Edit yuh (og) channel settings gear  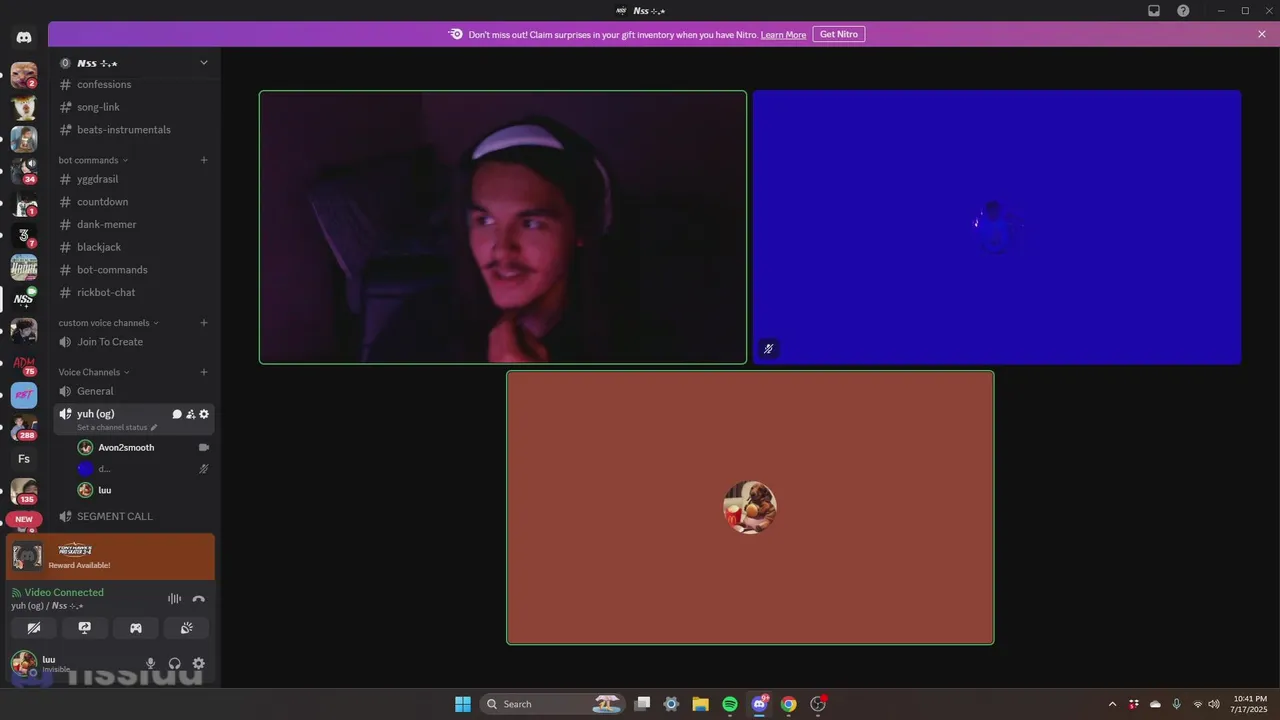(x=204, y=414)
